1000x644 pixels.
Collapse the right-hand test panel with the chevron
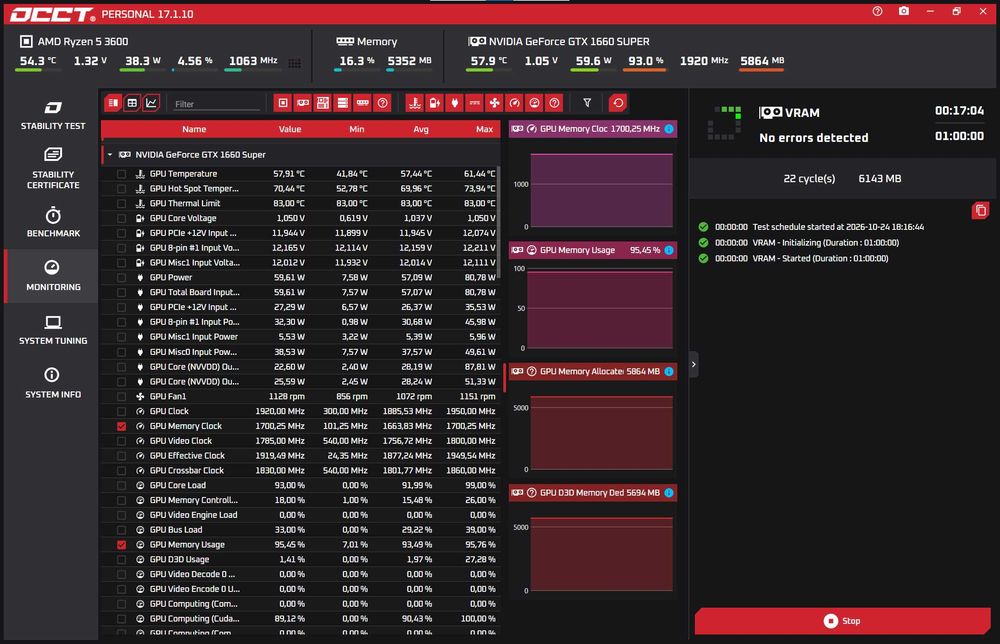pos(694,365)
